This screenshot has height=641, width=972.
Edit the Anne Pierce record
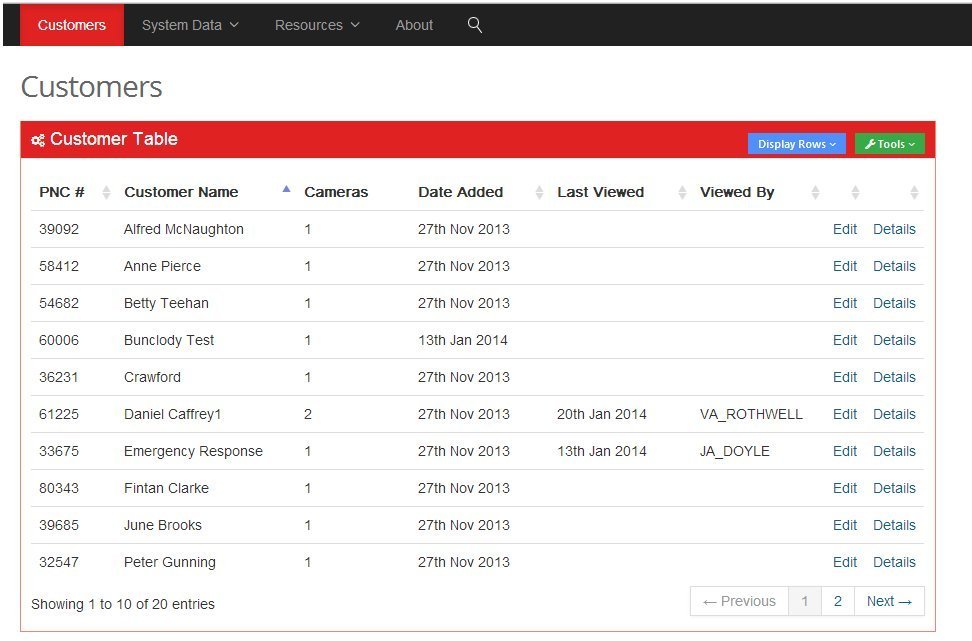pos(845,266)
